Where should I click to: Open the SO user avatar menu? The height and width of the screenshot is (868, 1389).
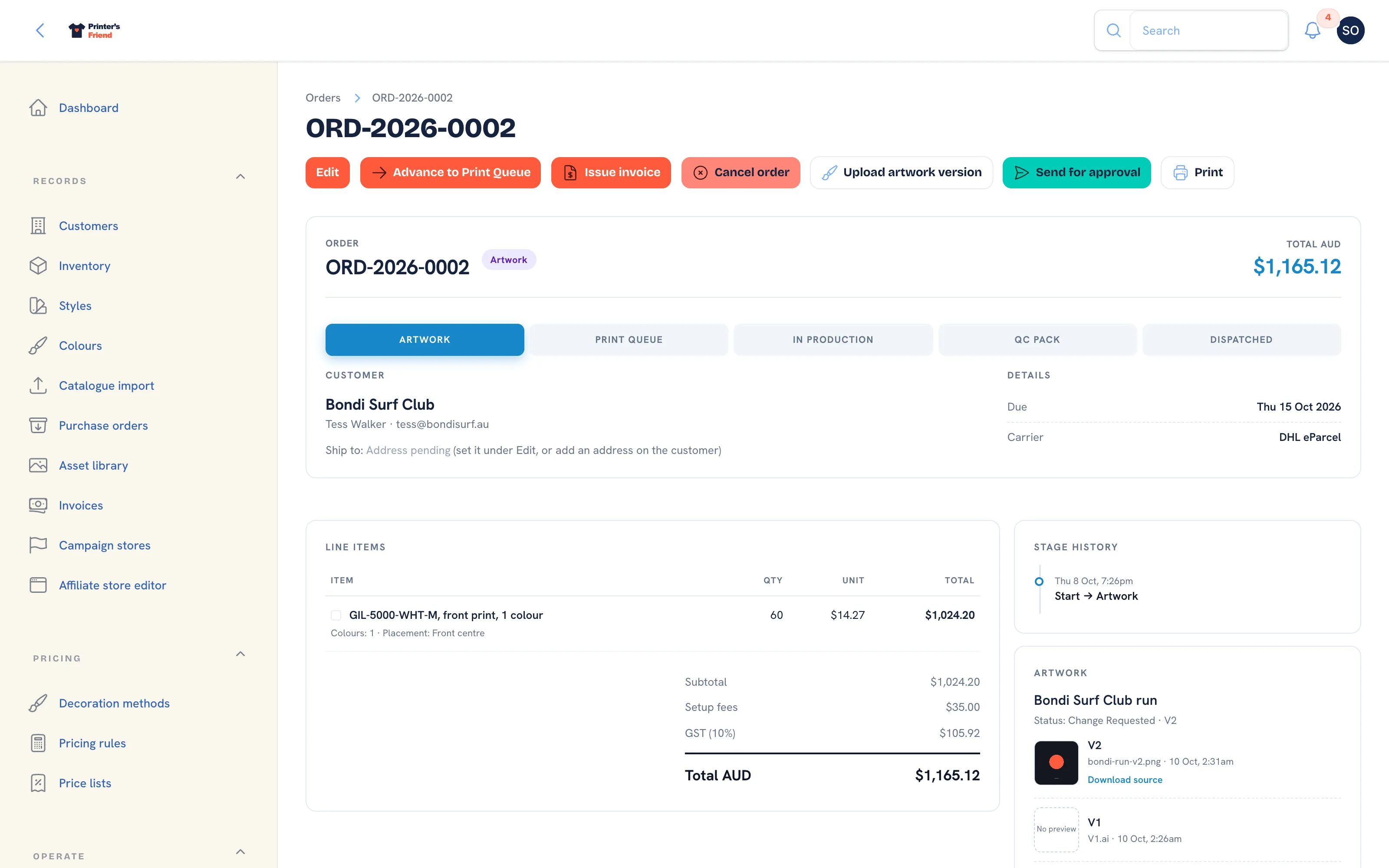coord(1350,30)
